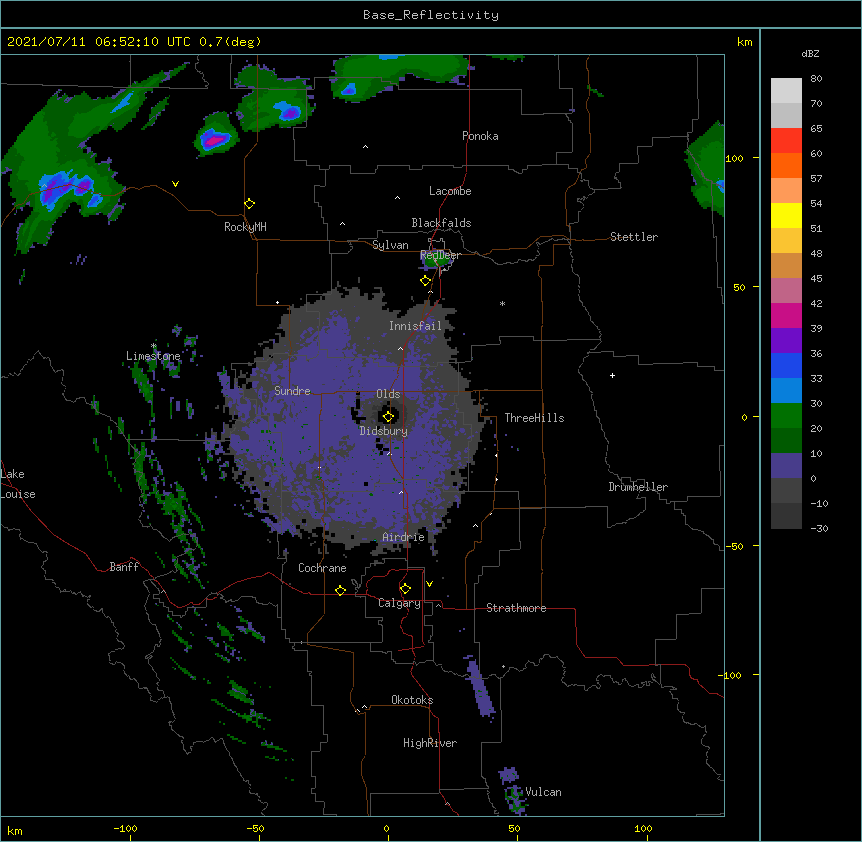Click the Limestone label
The height and width of the screenshot is (842, 862).
click(x=153, y=356)
